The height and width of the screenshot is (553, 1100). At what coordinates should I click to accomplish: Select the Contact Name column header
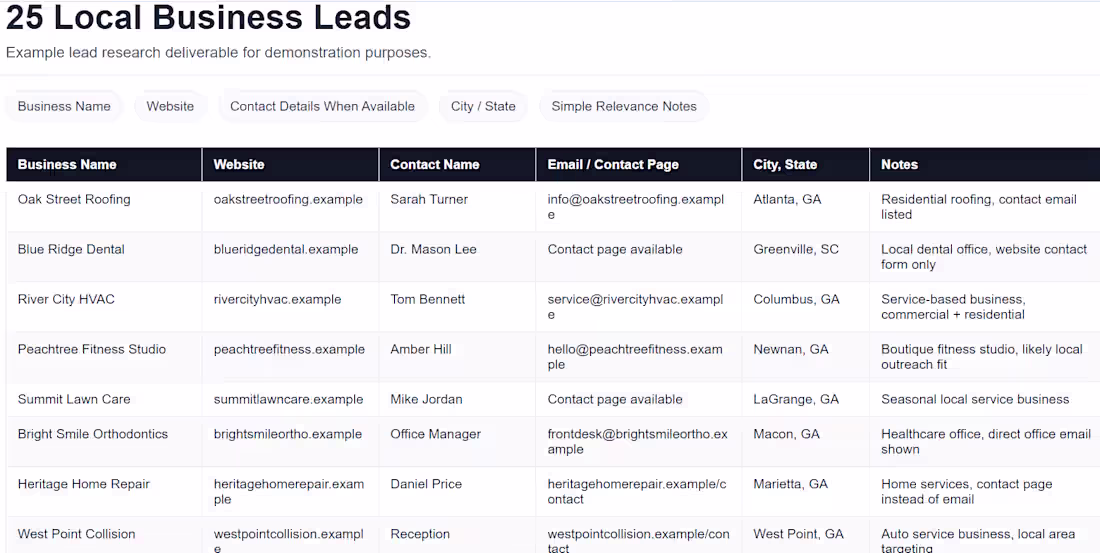click(x=435, y=164)
